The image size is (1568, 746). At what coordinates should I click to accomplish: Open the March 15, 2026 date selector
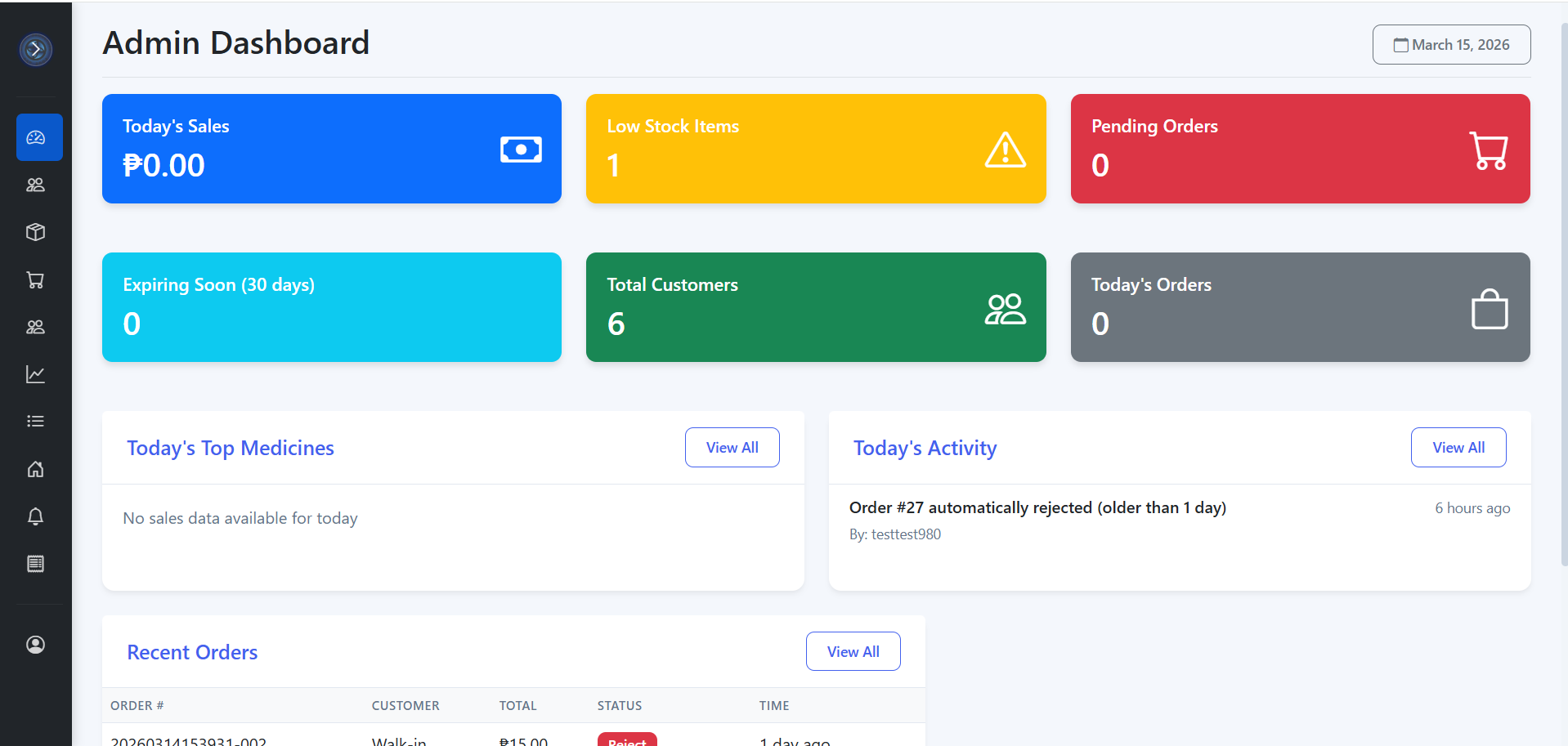pos(1451,44)
